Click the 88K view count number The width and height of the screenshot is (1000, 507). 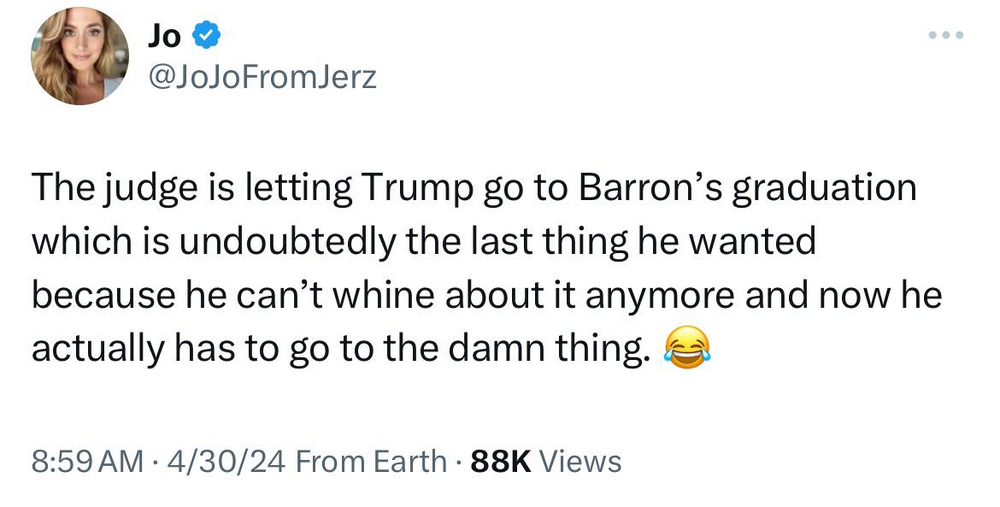[499, 461]
